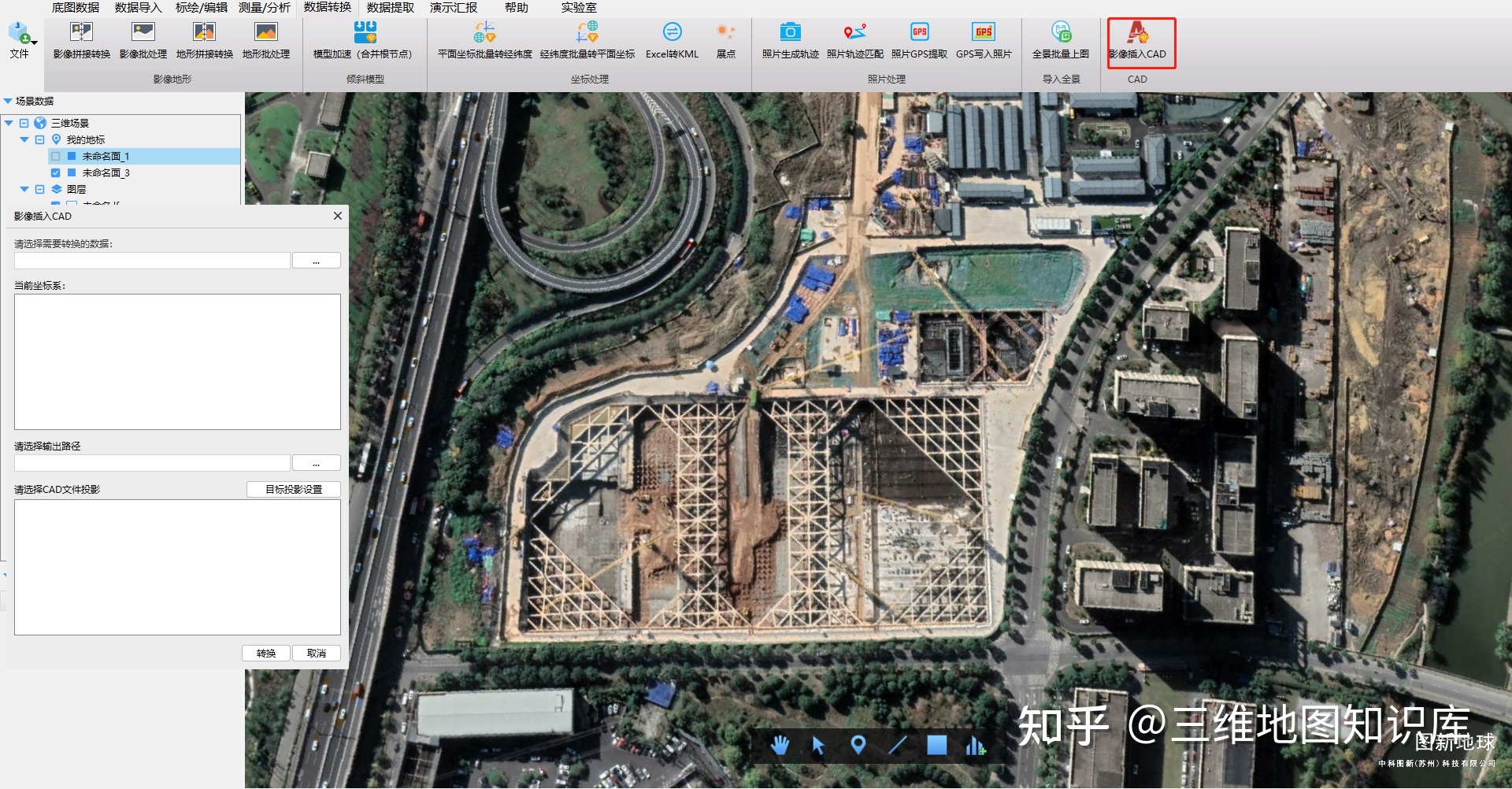The height and width of the screenshot is (789, 1512).
Task: Switch to the 数据提取 ribbon tab
Action: [x=390, y=8]
